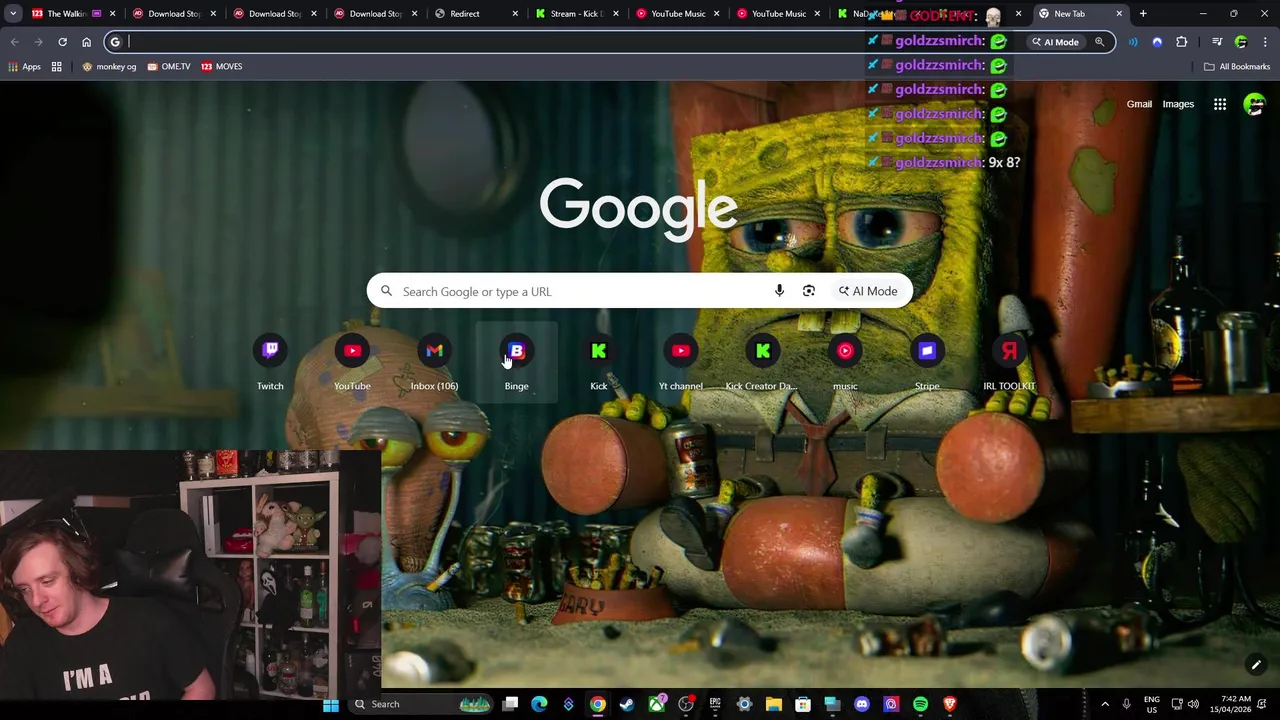Close the Stream - Kick tab
The width and height of the screenshot is (1280, 720).
click(x=616, y=14)
